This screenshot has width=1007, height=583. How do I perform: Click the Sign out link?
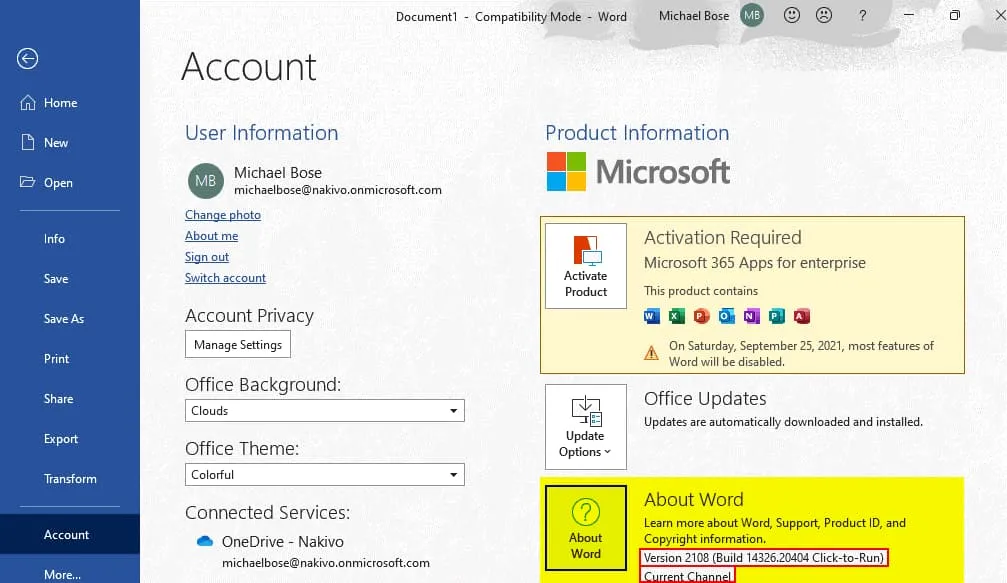[207, 257]
